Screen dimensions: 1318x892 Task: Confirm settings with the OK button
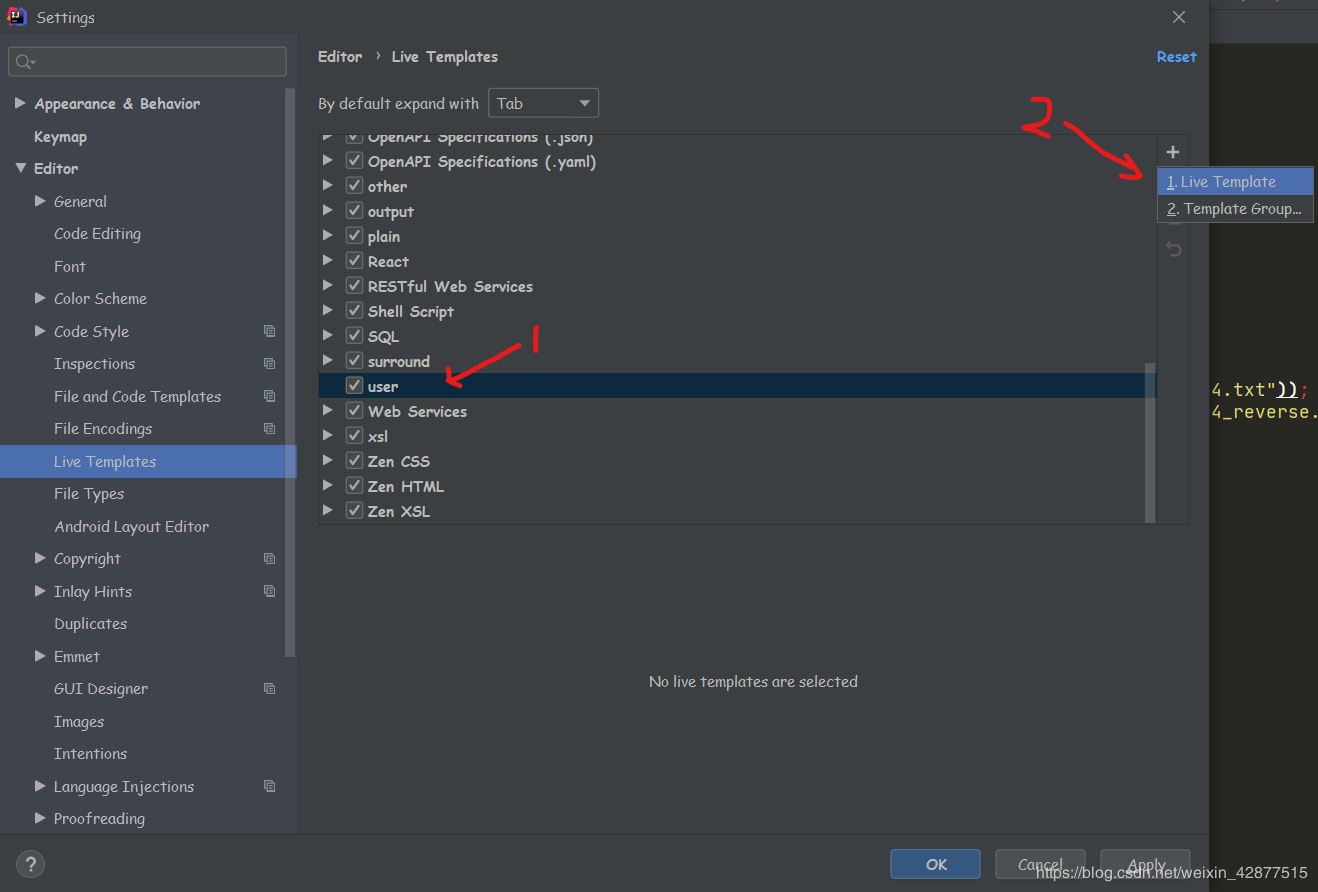pyautogui.click(x=936, y=864)
